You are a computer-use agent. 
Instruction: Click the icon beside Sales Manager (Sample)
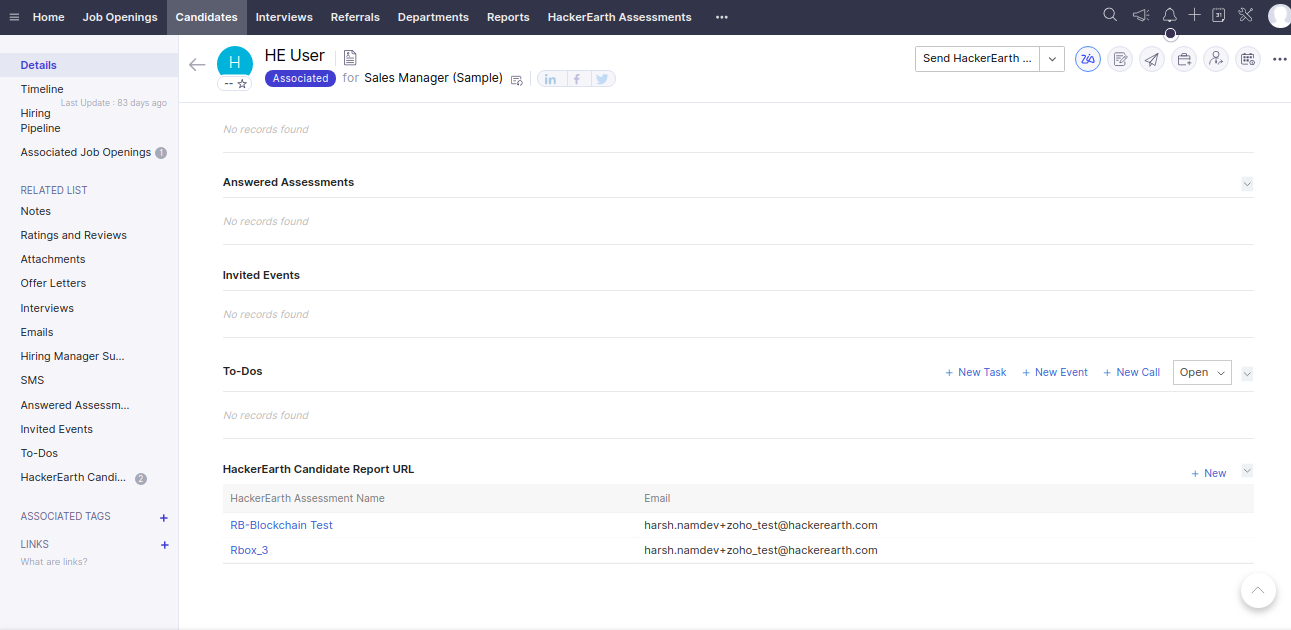(517, 79)
